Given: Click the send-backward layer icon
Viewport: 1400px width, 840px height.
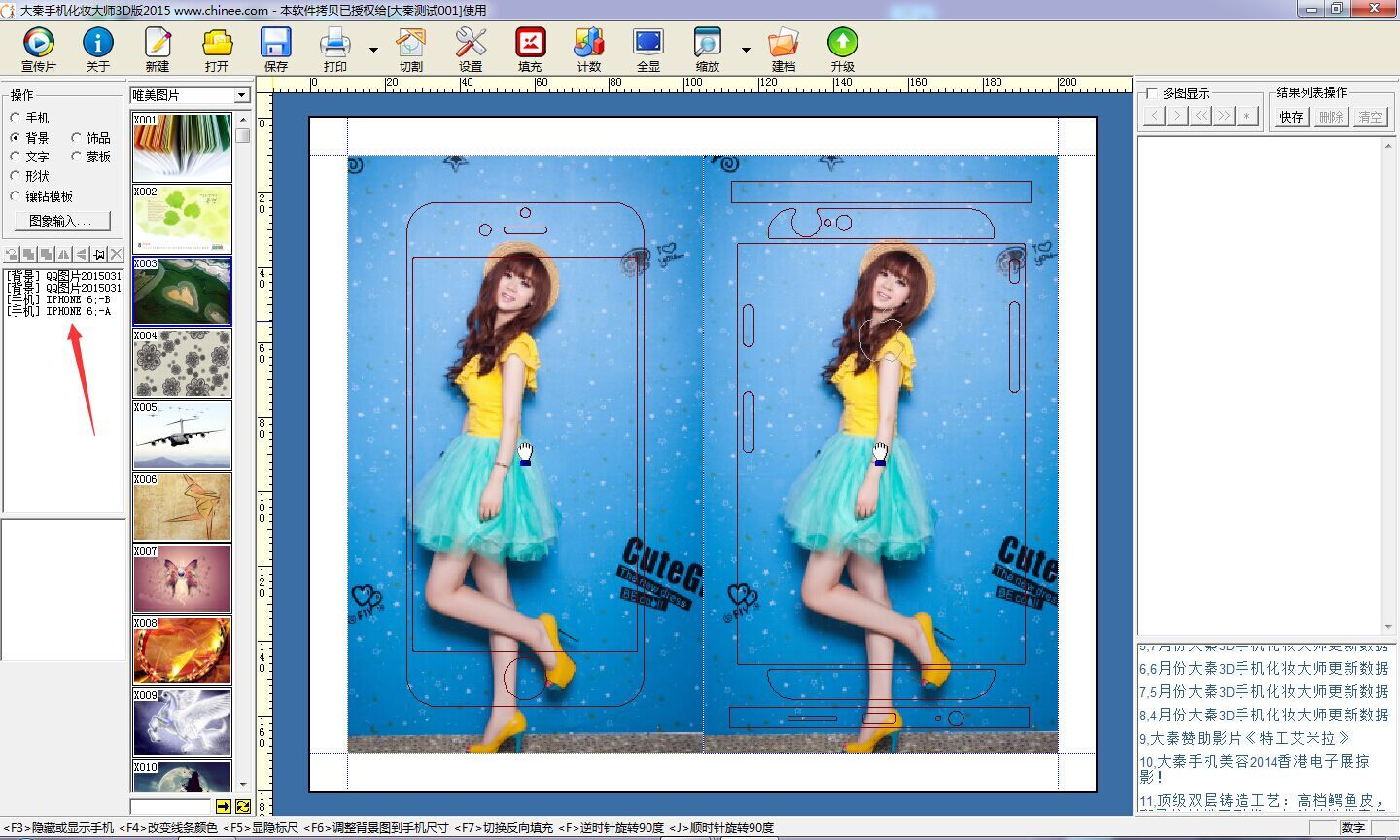Looking at the screenshot, I should pyautogui.click(x=47, y=255).
